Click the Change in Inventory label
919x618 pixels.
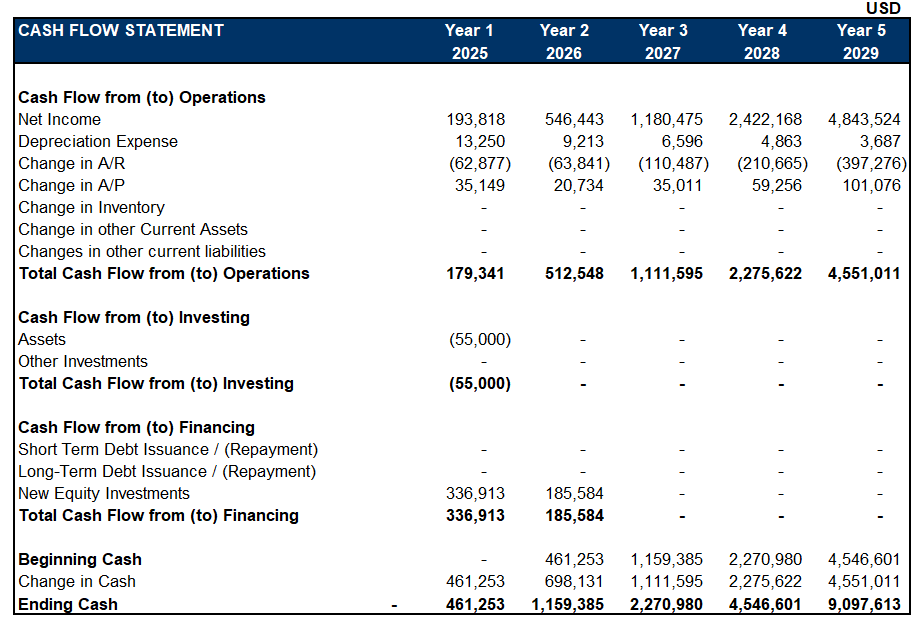91,208
